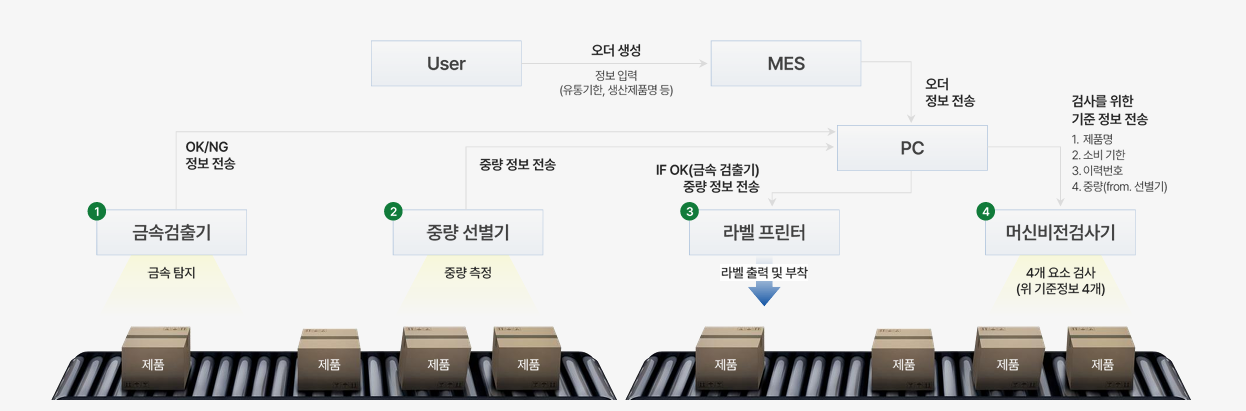Click the 오더 생성 label
The image size is (1246, 411).
tap(616, 50)
